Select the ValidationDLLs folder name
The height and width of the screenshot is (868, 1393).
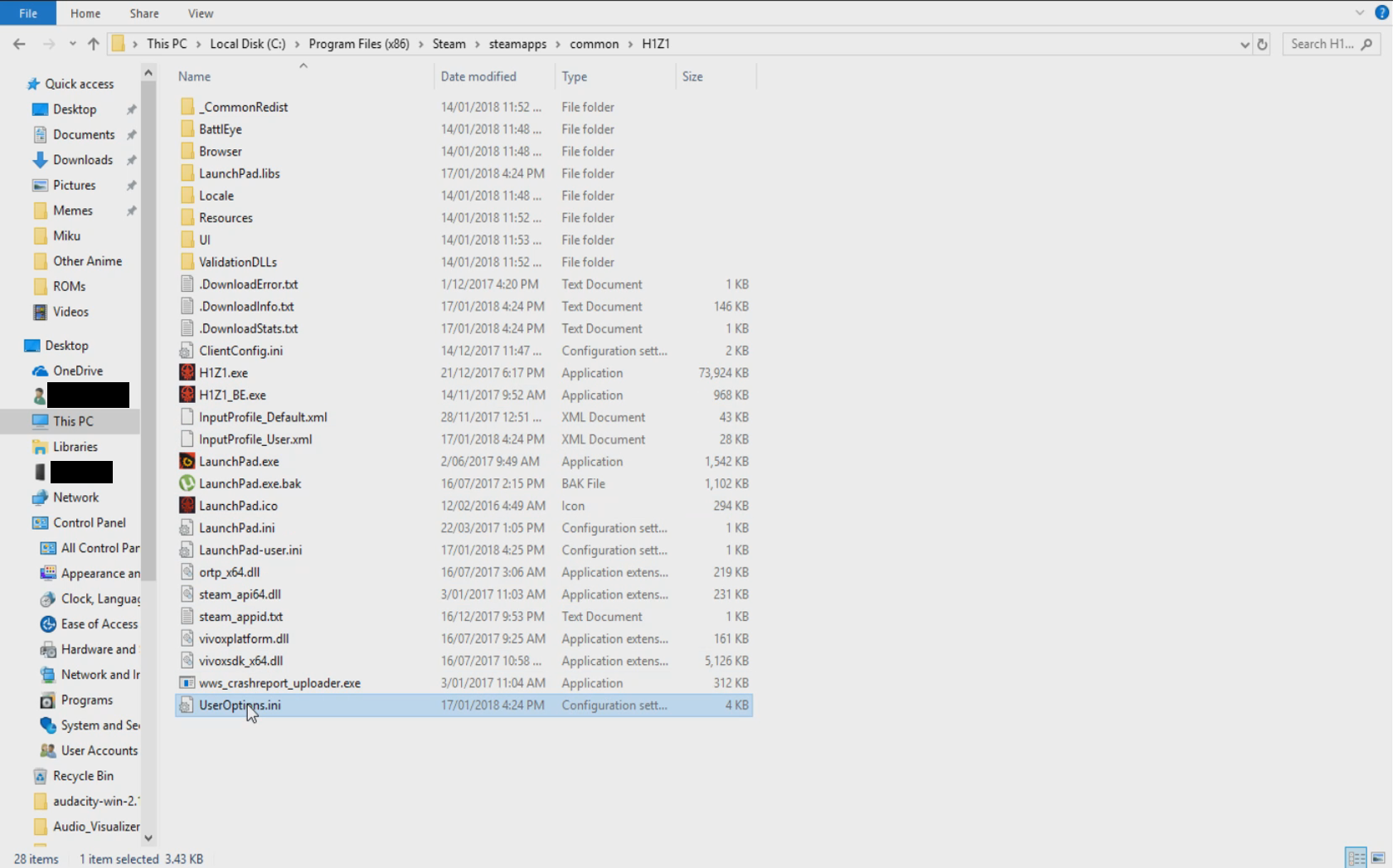click(238, 262)
